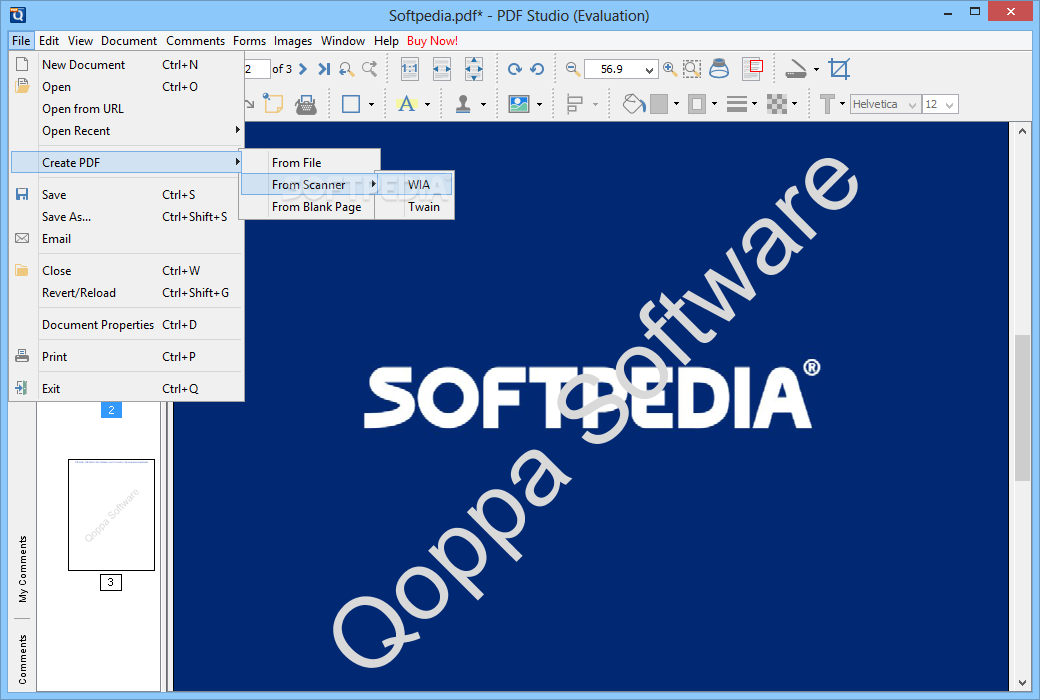
Task: Click the previous view magnifier icon
Action: (x=346, y=69)
